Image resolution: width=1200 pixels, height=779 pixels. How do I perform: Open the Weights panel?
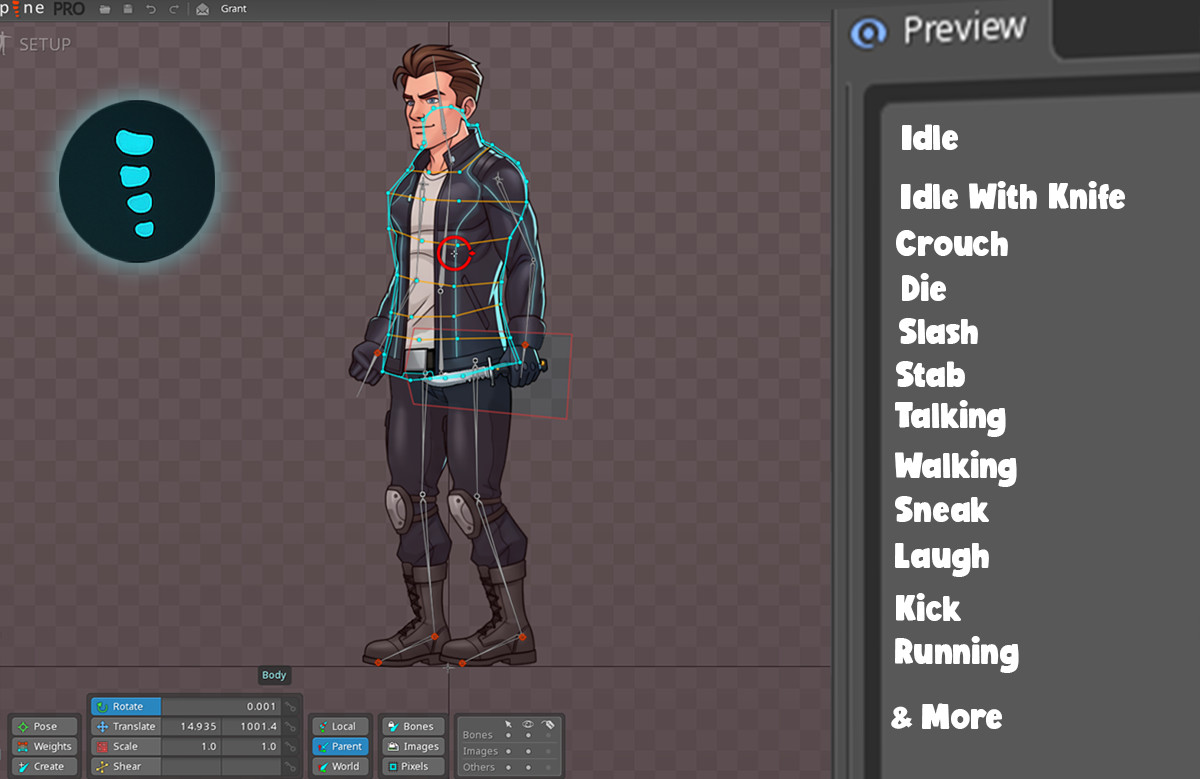point(43,746)
